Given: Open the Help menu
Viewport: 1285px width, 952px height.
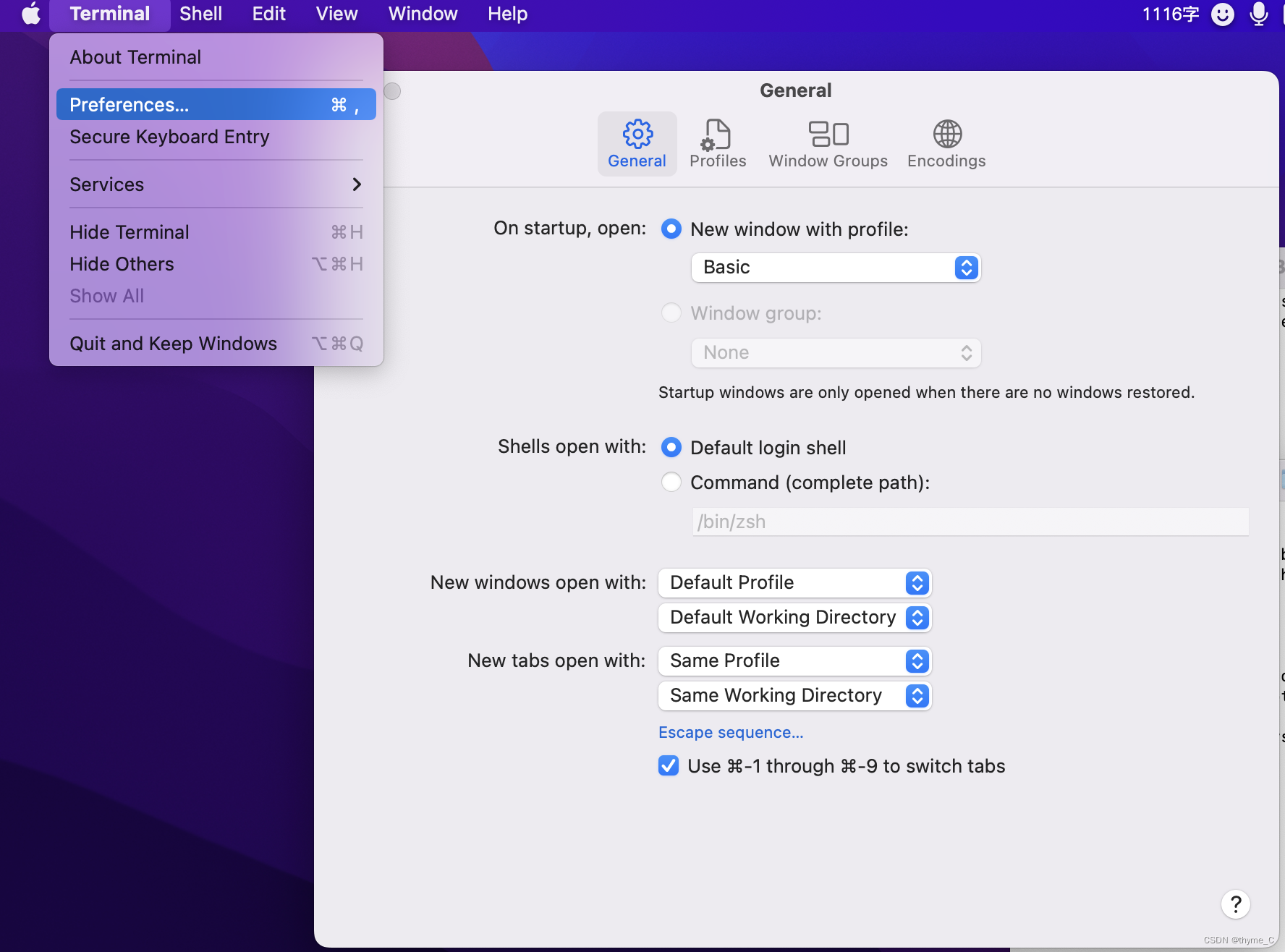Looking at the screenshot, I should pyautogui.click(x=507, y=14).
